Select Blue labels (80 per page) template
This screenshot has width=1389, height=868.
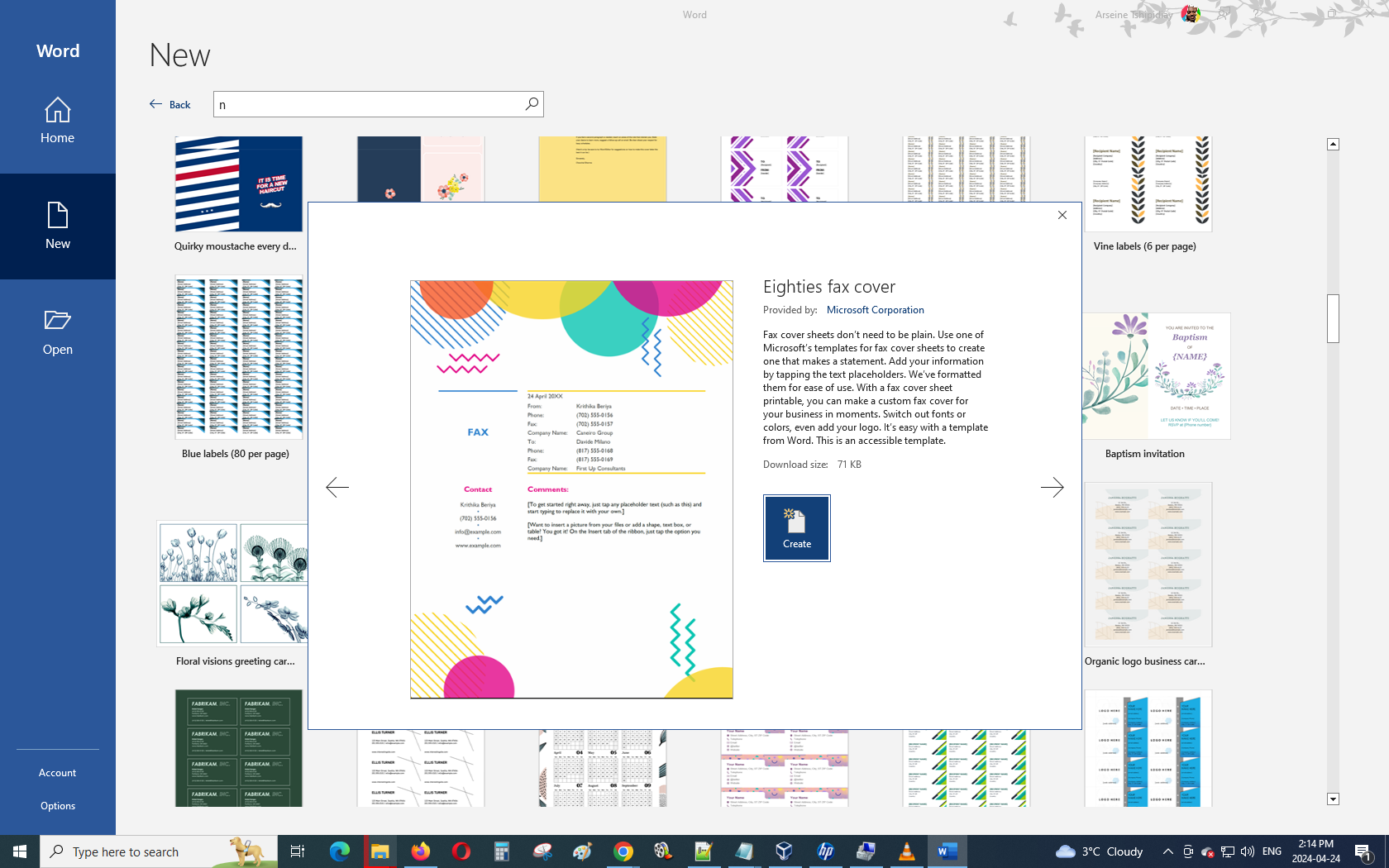coord(238,357)
